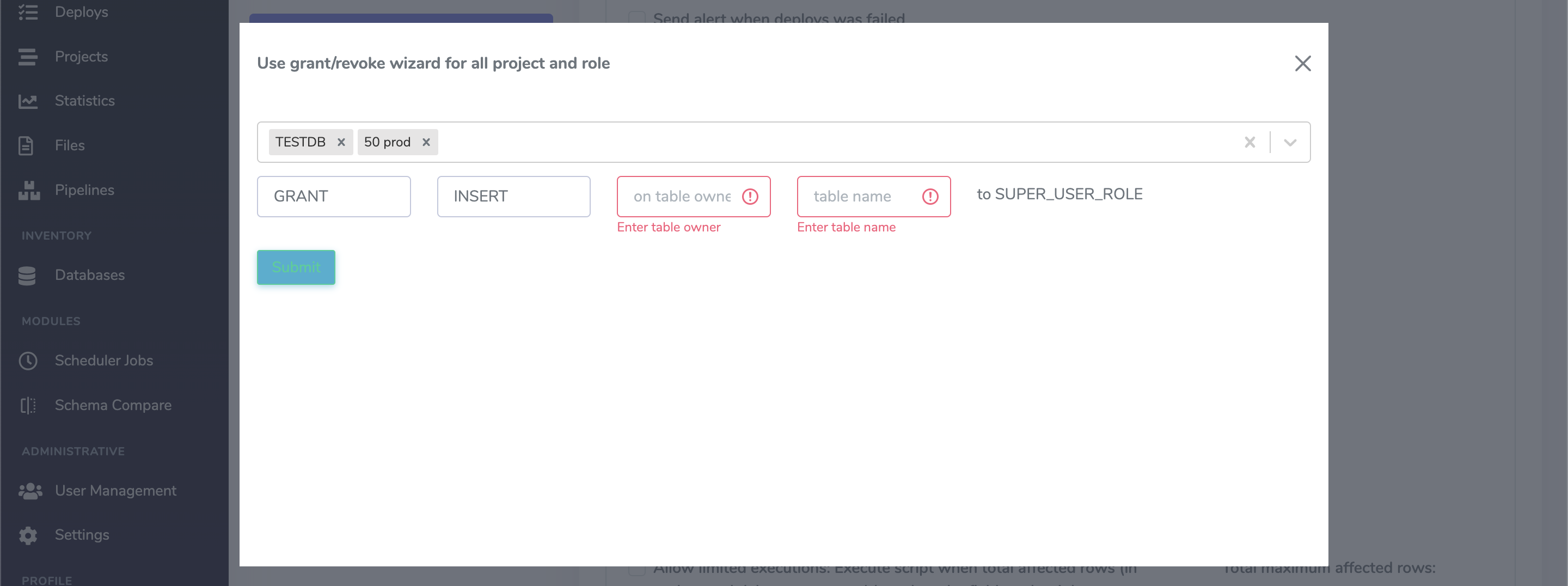1568x586 pixels.
Task: Click the Schema Compare icon
Action: pyautogui.click(x=28, y=405)
